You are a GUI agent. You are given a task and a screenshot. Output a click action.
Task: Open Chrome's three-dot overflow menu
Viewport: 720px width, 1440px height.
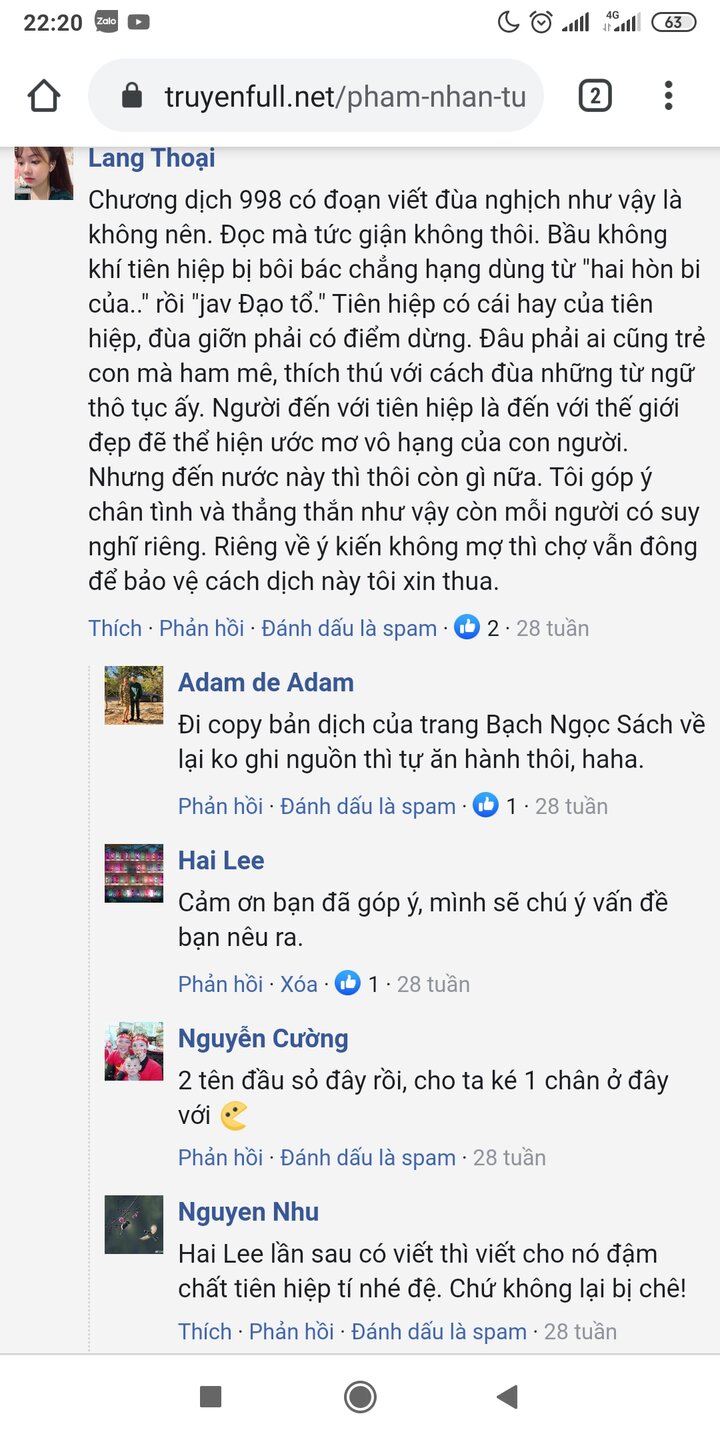pyautogui.click(x=668, y=96)
